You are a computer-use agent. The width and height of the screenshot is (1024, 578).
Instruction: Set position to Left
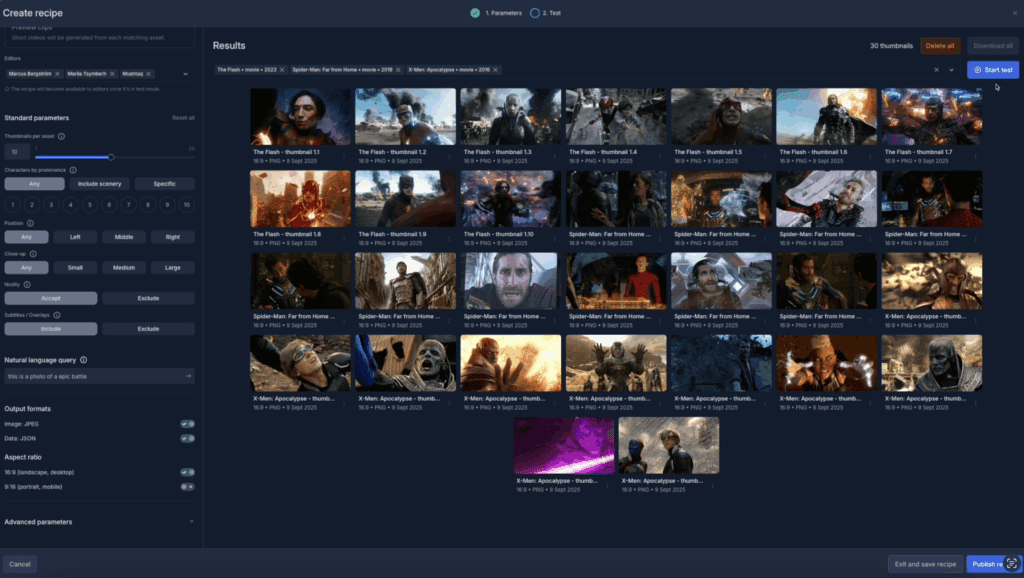(x=75, y=237)
